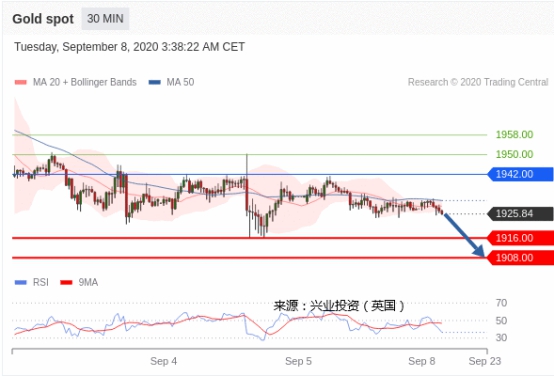This screenshot has width=554, height=377.
Task: Toggle the MA 20 + Bollinger Bands legend label
Action: pos(85,82)
